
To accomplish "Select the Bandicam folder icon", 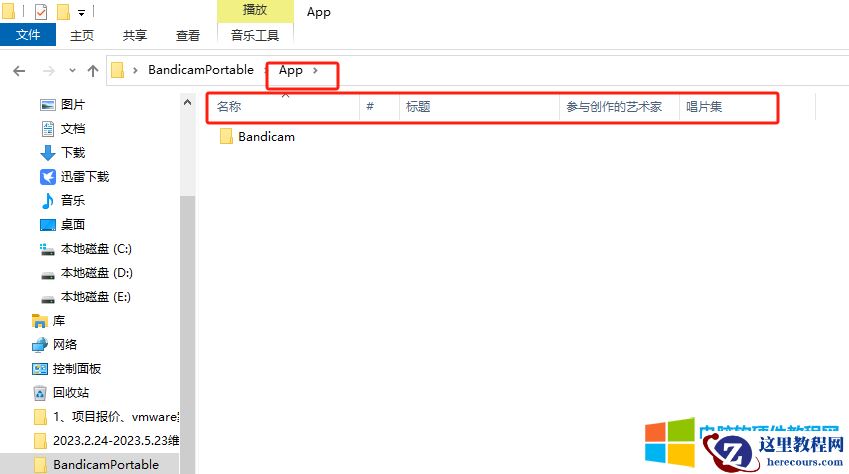I will [226, 137].
